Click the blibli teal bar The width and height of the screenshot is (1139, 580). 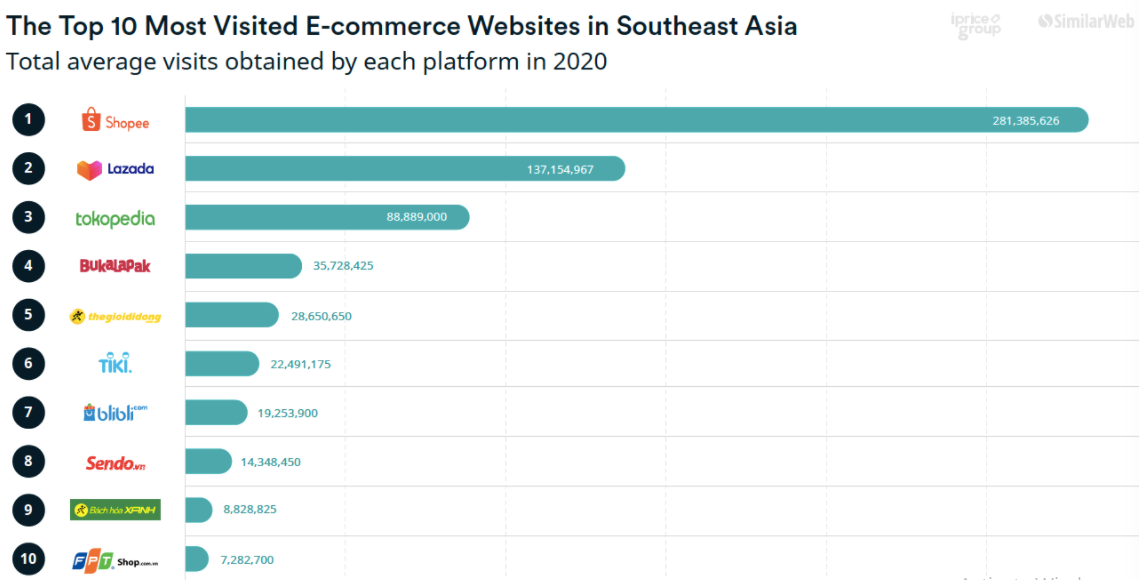(x=216, y=412)
